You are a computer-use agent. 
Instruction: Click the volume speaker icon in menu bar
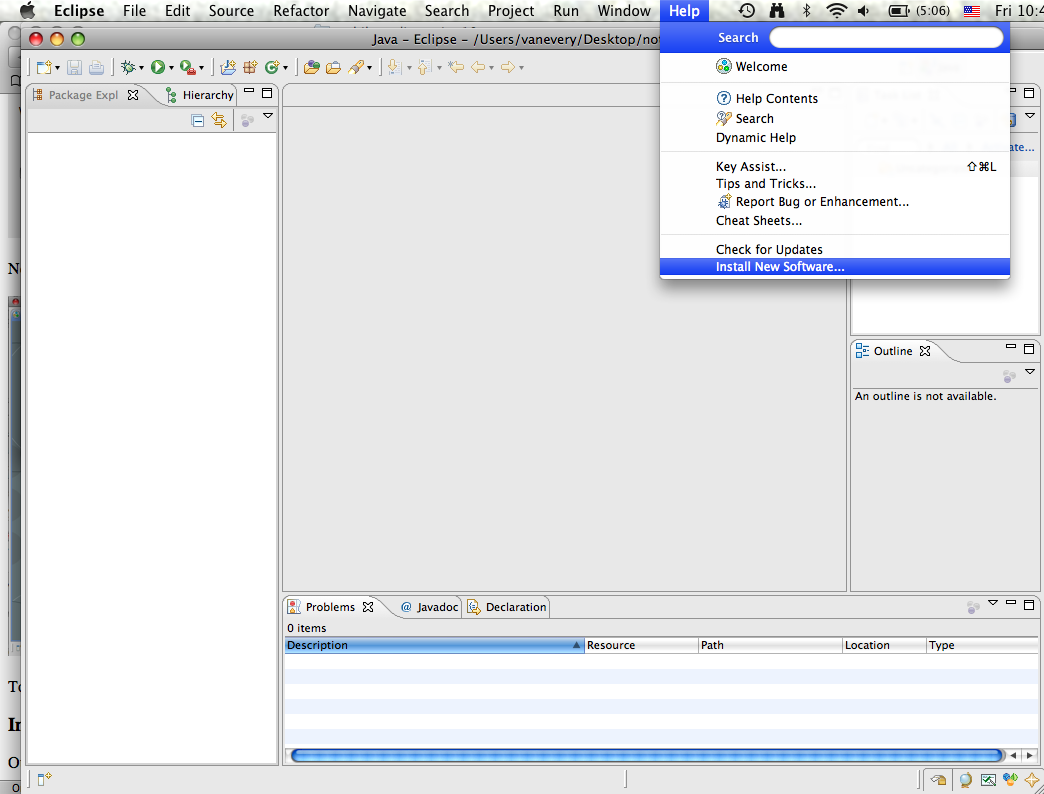(x=864, y=11)
